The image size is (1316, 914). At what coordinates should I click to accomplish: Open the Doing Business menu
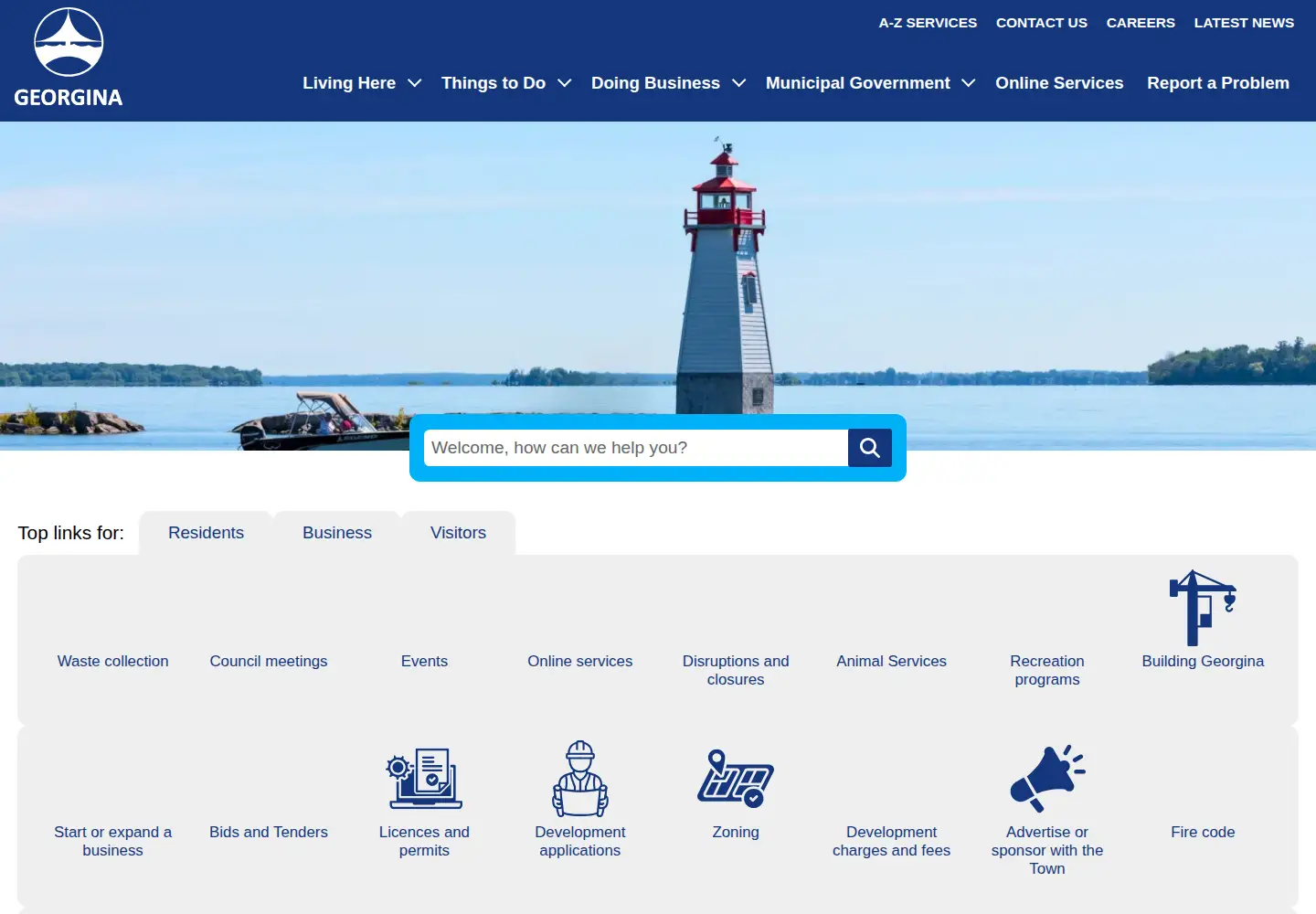tap(655, 83)
